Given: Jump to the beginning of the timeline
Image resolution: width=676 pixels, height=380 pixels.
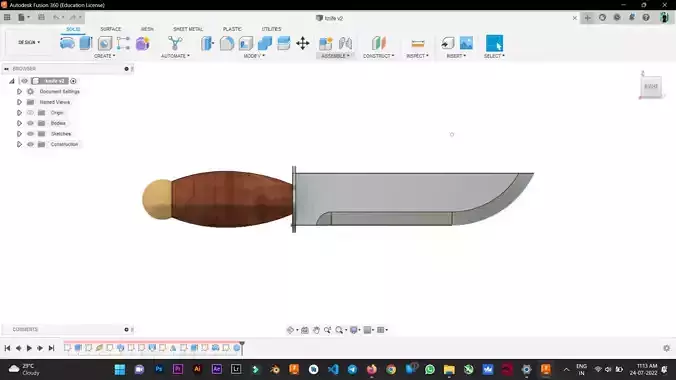Looking at the screenshot, I should (7, 348).
